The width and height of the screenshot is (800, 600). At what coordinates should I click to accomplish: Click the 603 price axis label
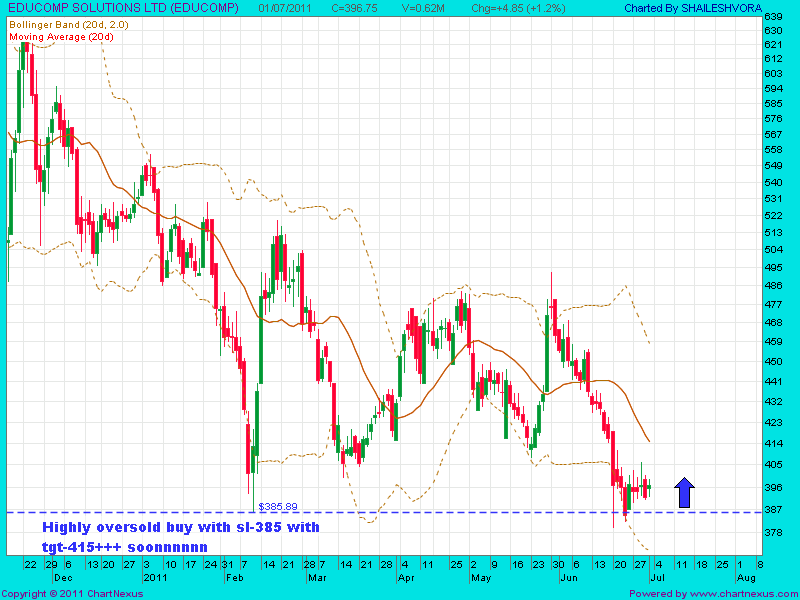[773, 73]
